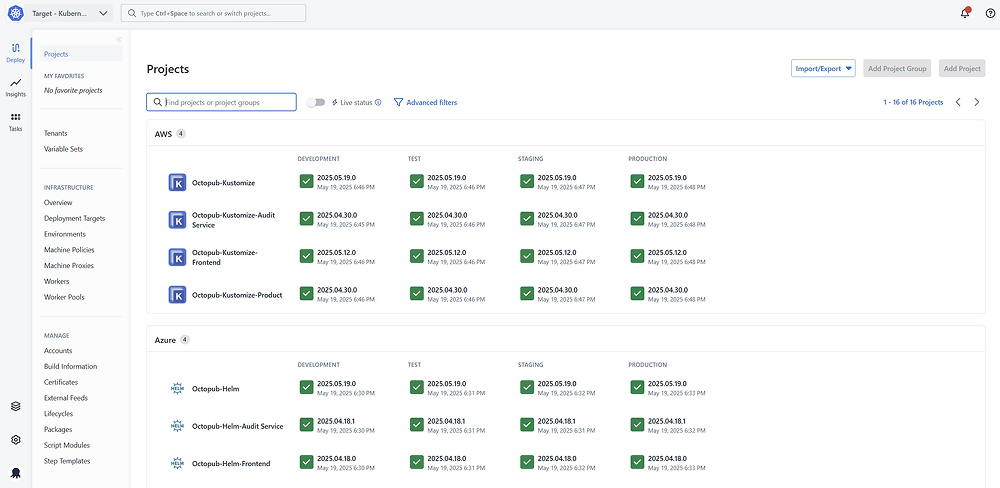Open Advanced filters link
The height and width of the screenshot is (488, 1000).
pyautogui.click(x=426, y=102)
